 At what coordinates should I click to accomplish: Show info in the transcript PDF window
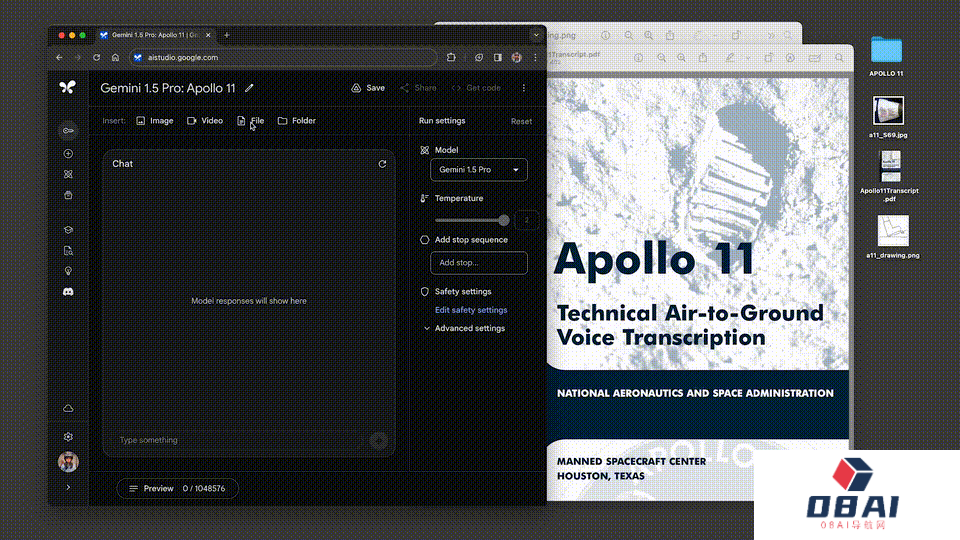click(x=639, y=58)
